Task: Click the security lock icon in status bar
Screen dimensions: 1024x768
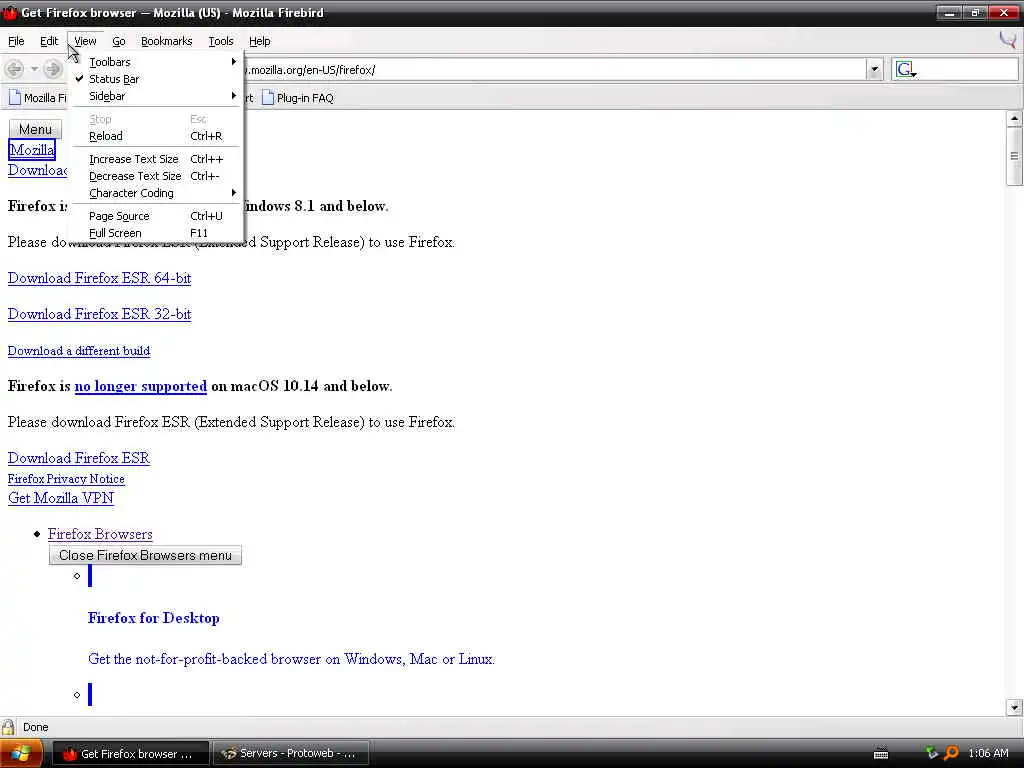Action: [x=8, y=727]
